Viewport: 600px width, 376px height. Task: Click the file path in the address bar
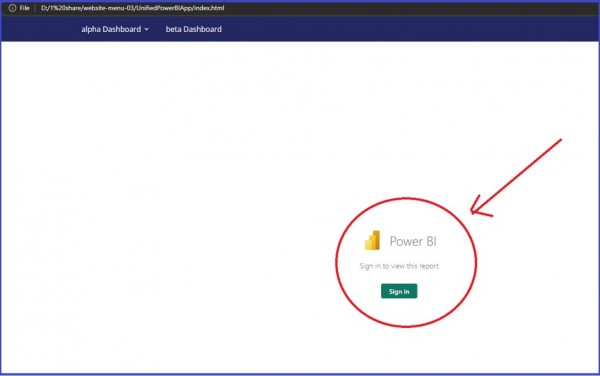[132, 8]
